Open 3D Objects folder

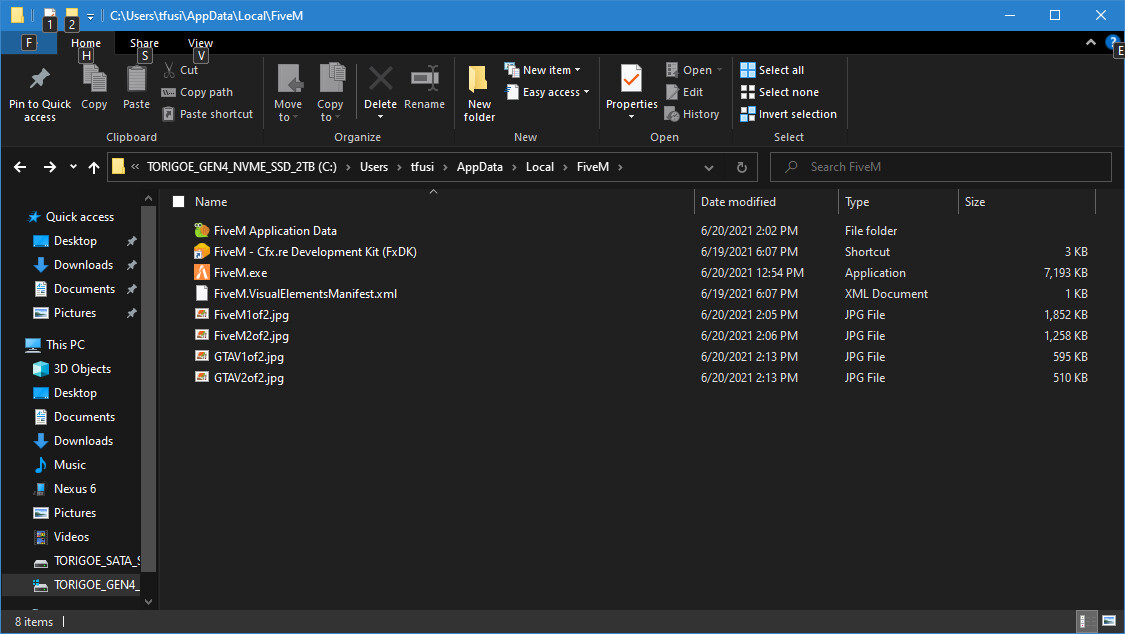[82, 369]
